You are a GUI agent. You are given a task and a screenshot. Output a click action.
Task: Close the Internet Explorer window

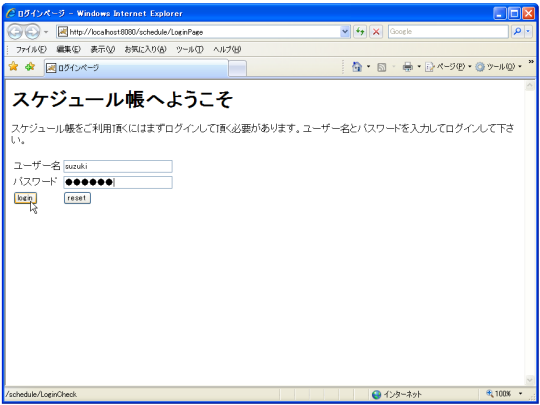[x=528, y=14]
